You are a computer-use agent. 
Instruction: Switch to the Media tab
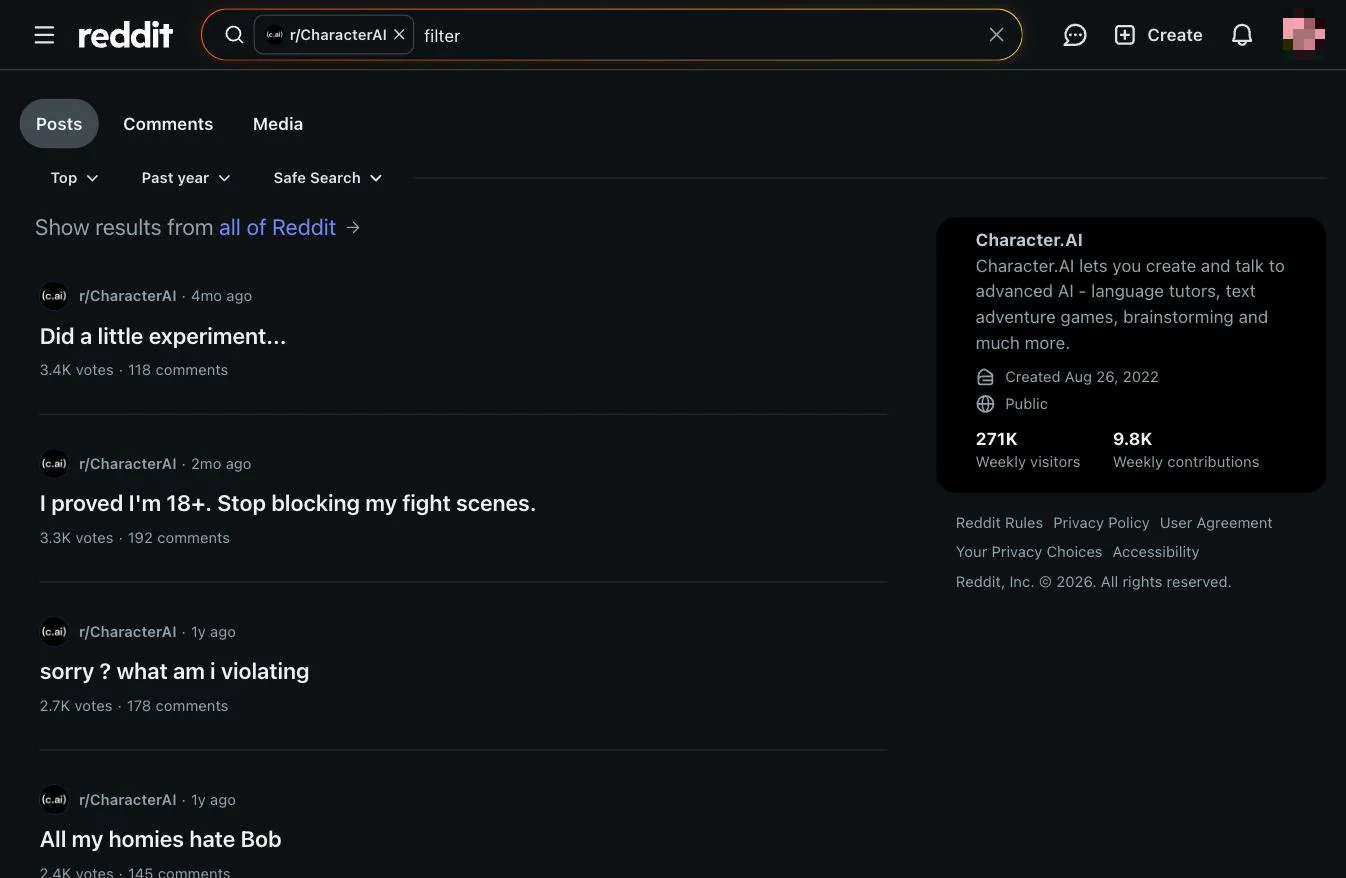278,124
